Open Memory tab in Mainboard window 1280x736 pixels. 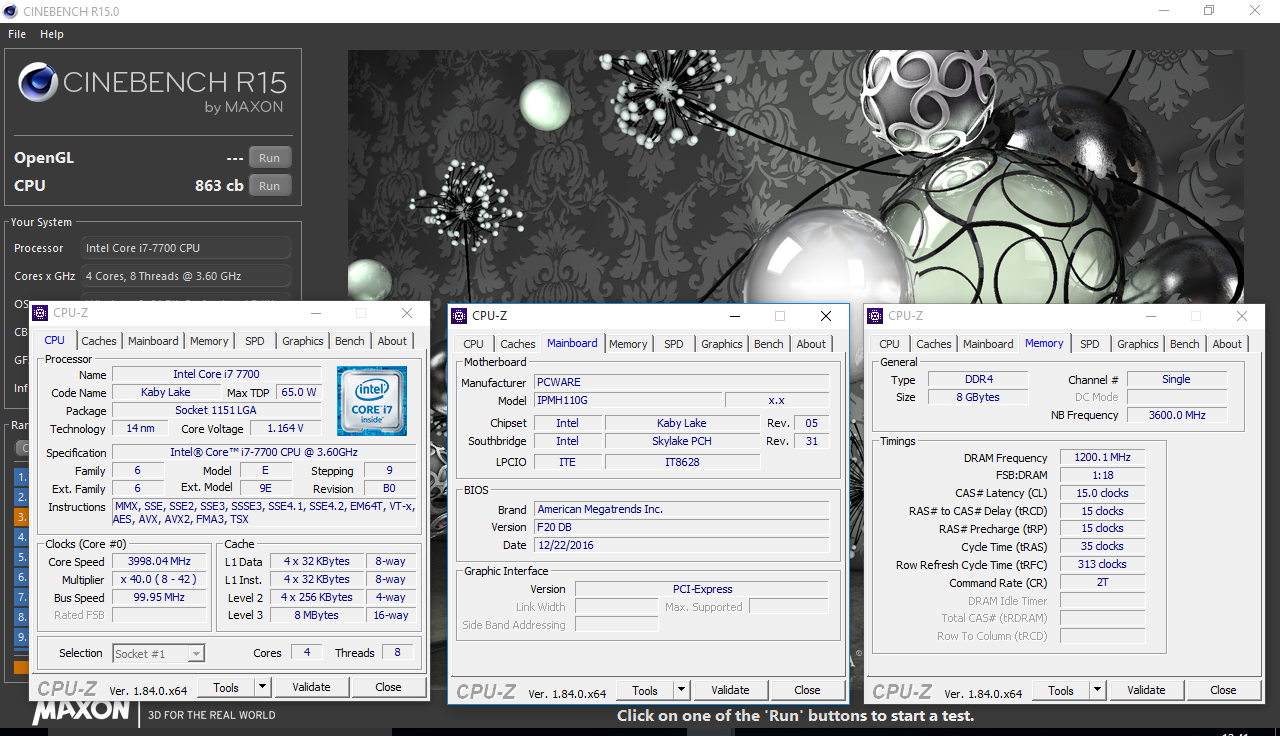[x=628, y=344]
